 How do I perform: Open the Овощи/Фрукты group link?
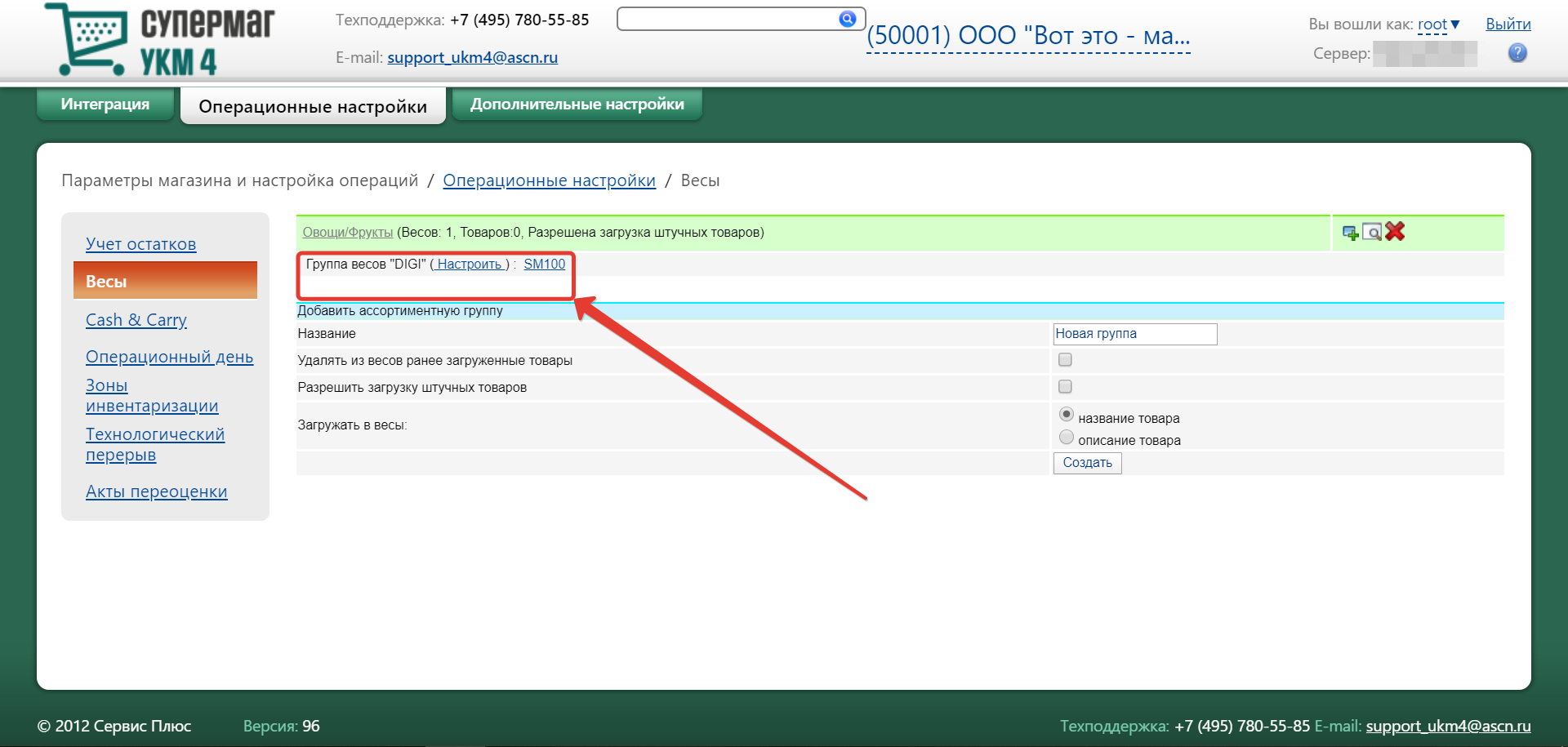(348, 233)
